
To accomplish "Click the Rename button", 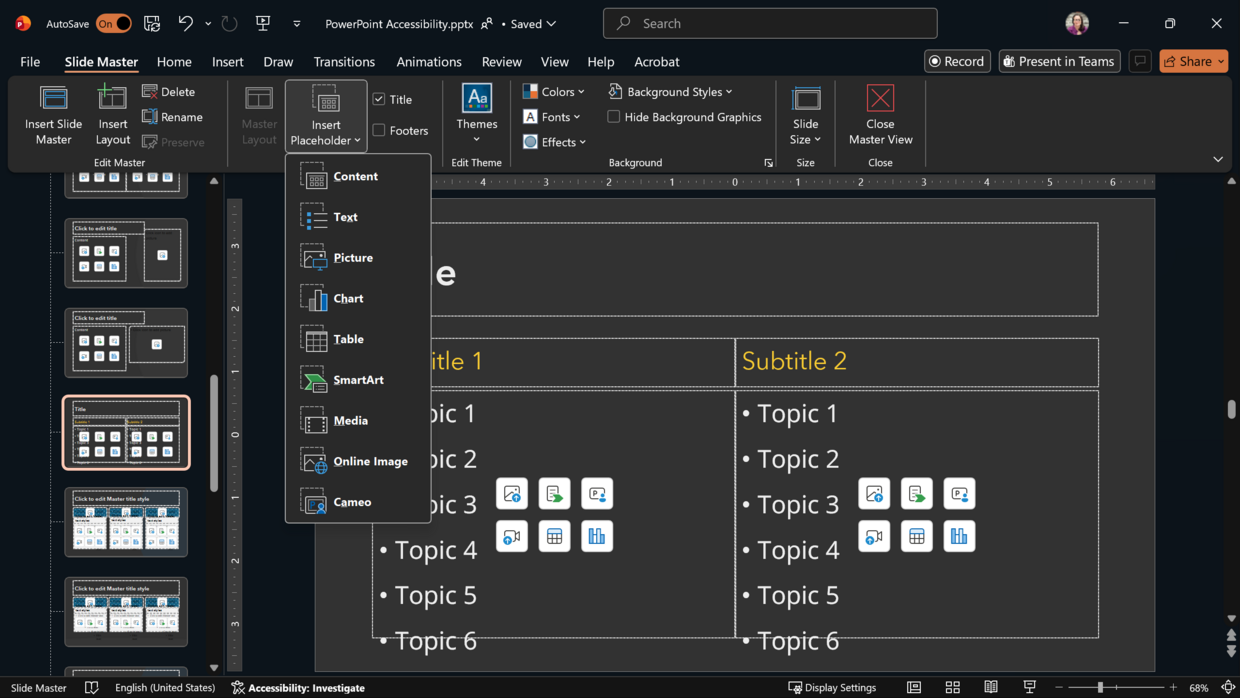I will (176, 117).
